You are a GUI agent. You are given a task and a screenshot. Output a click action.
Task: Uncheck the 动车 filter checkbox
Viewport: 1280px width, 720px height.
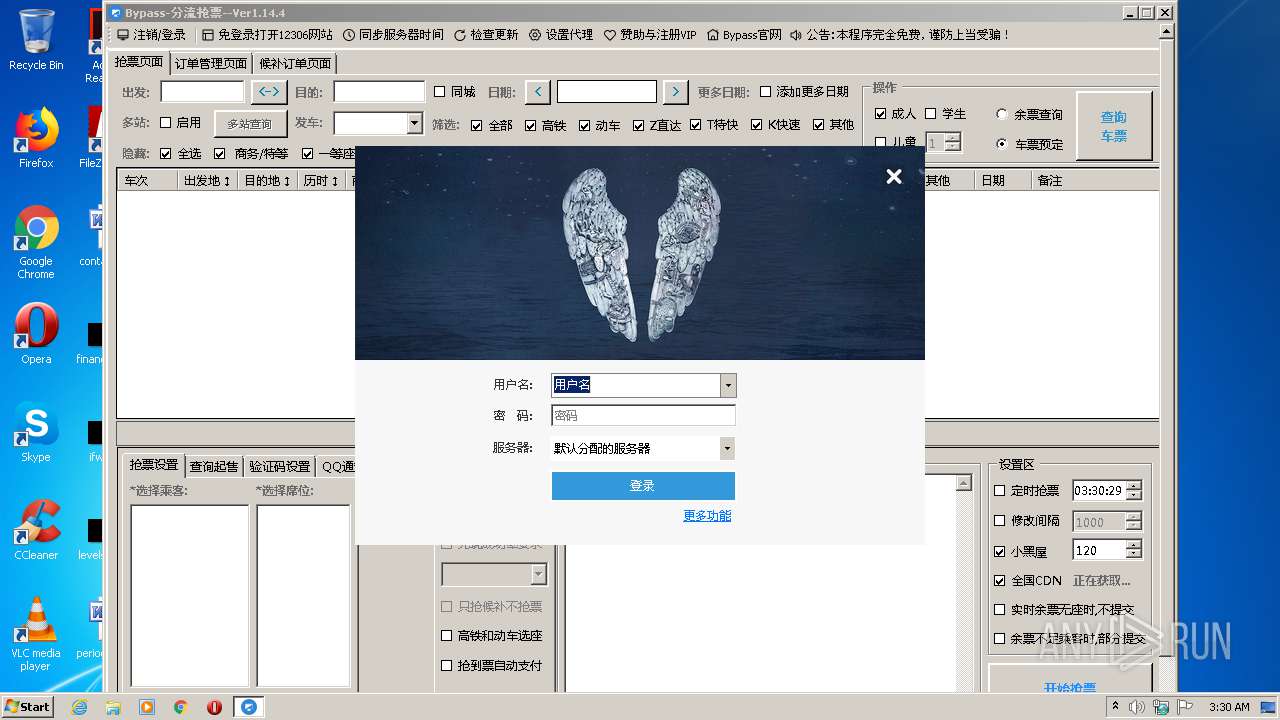584,125
